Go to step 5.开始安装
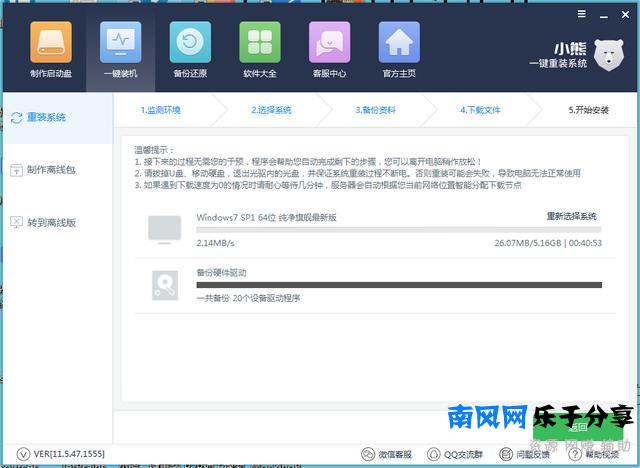 coord(589,110)
